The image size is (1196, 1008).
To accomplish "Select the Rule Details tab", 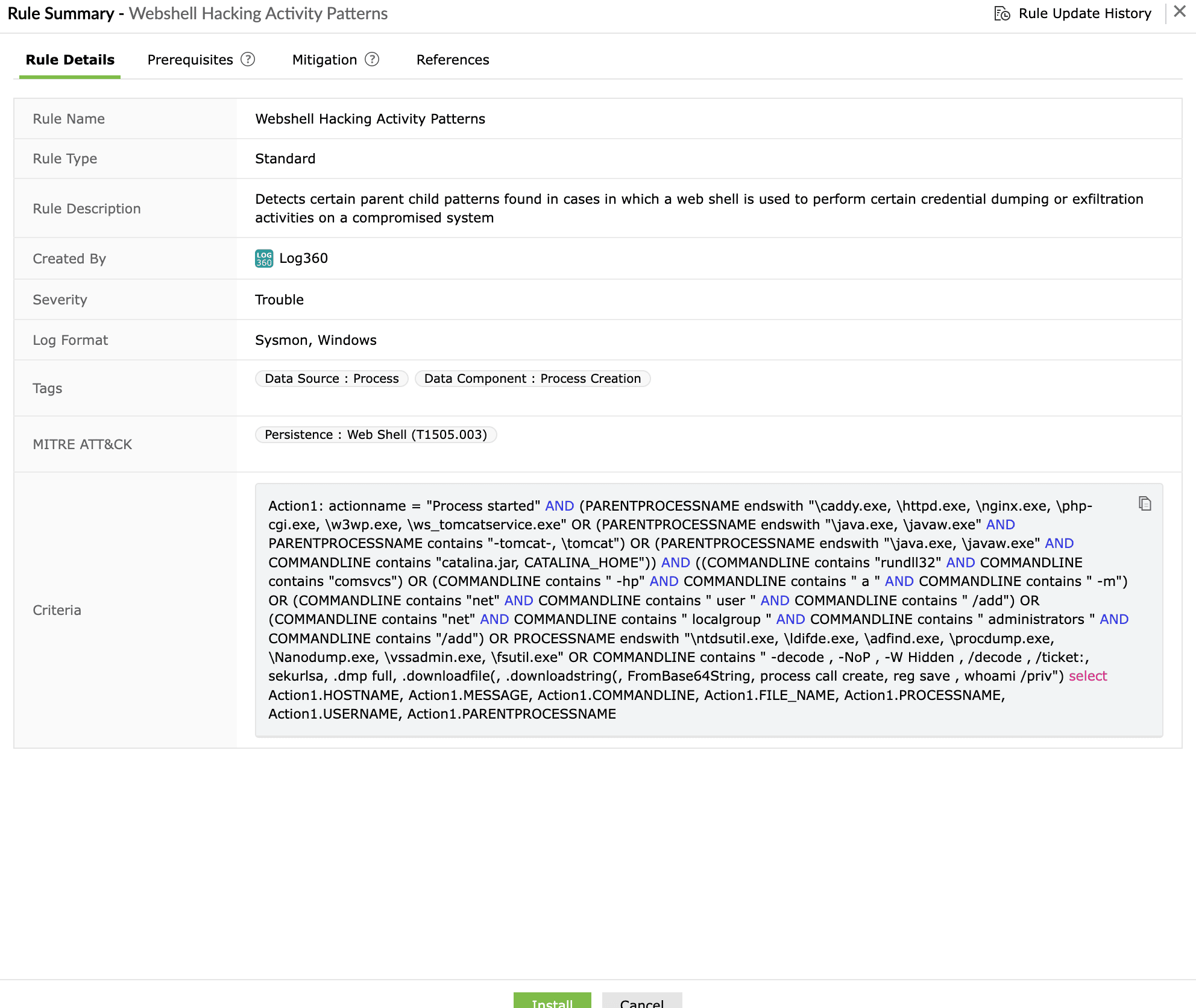I will coord(69,59).
